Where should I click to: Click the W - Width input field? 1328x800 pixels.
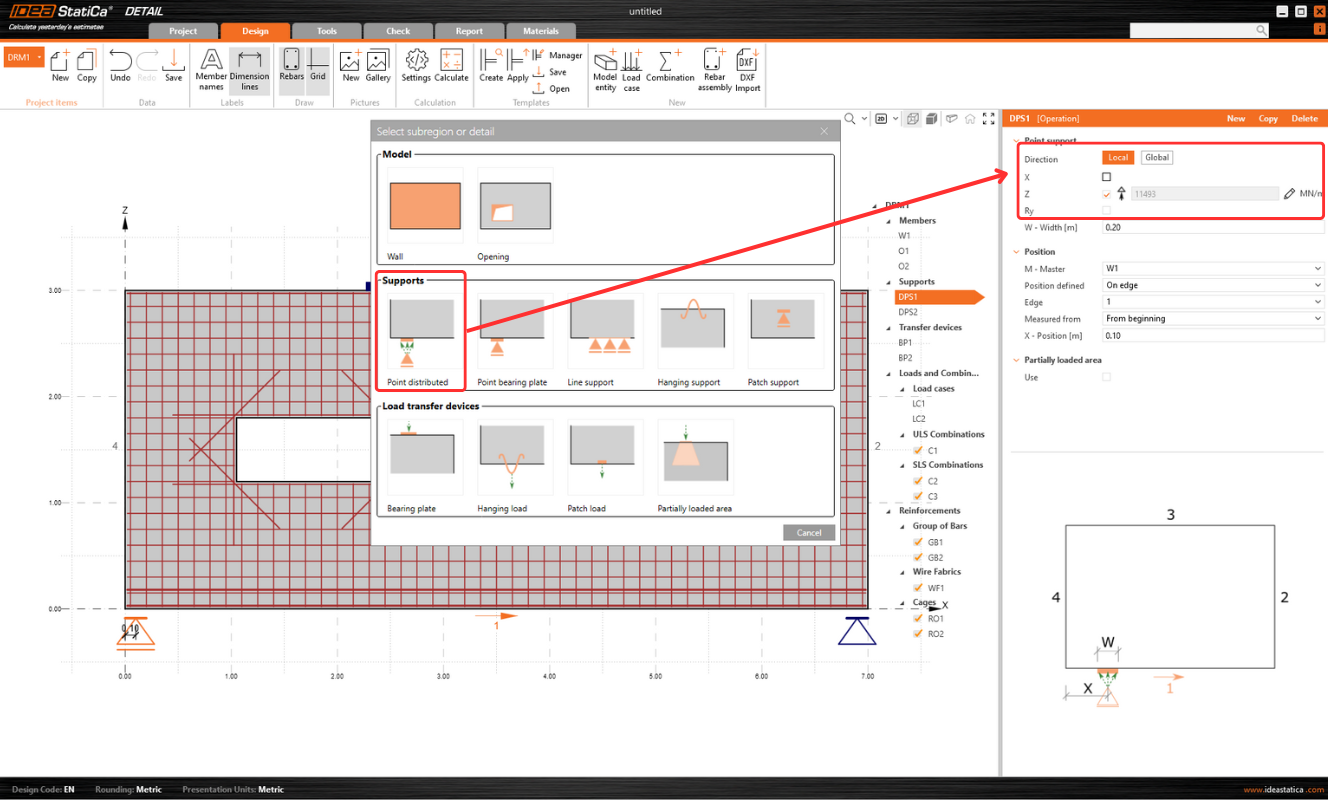[x=1212, y=227]
